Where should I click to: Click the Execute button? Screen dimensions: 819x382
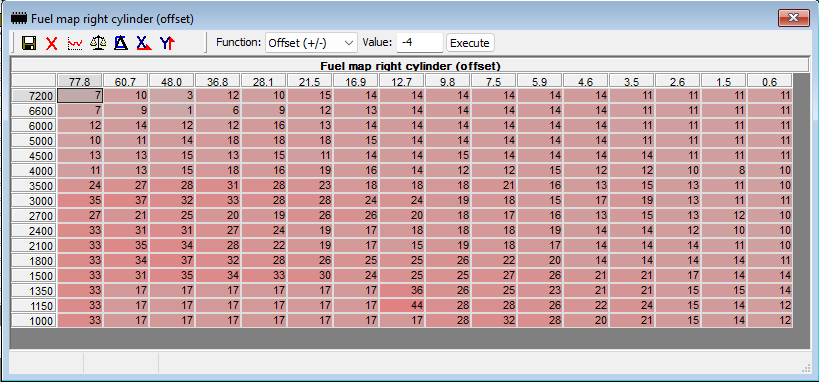[x=470, y=43]
